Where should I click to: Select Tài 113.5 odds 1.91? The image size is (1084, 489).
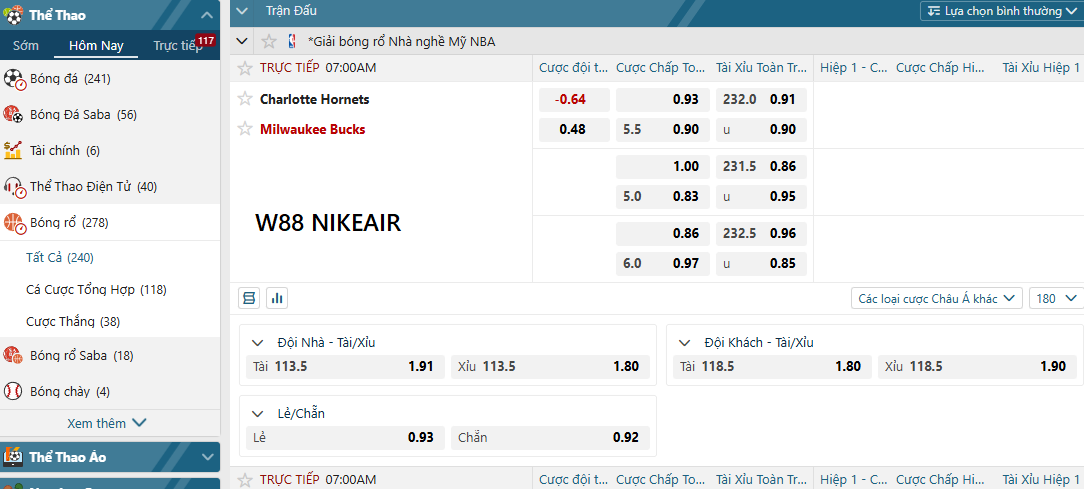click(344, 367)
